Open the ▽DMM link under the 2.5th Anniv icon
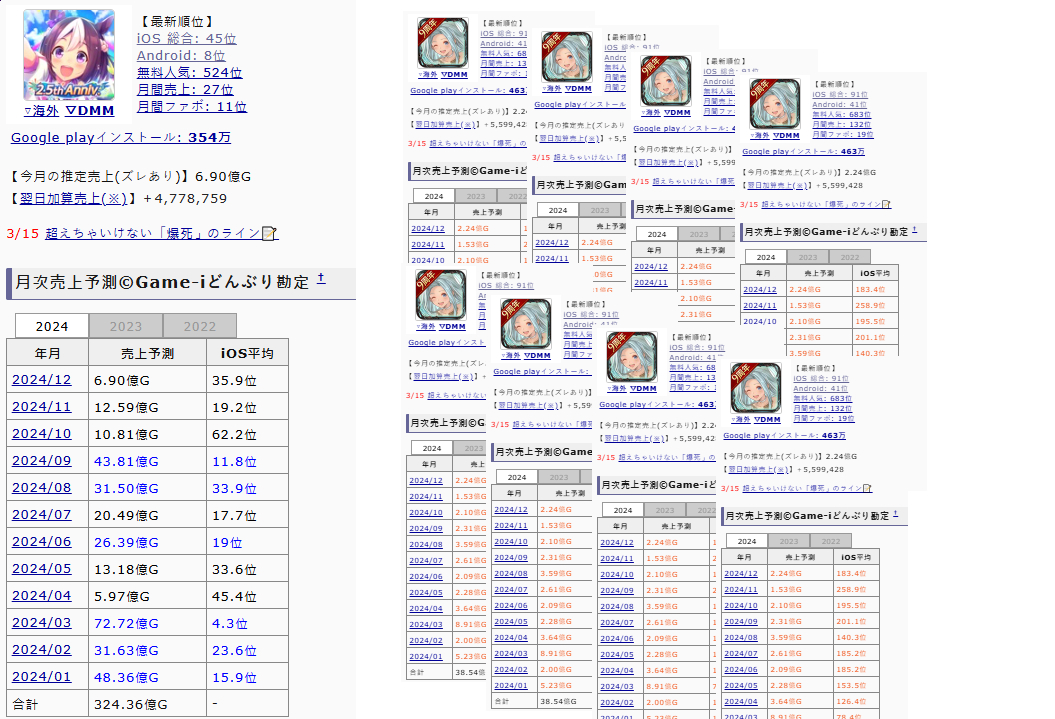The width and height of the screenshot is (1055, 719). (x=90, y=111)
